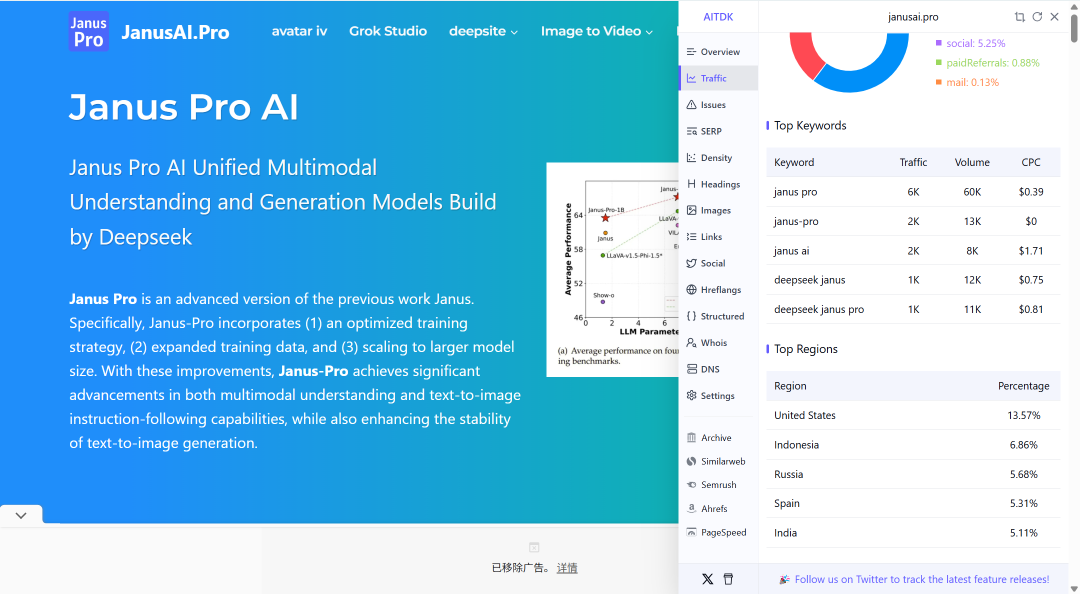Click the Social bird icon
Viewport: 1080px width, 594px height.
[x=692, y=263]
